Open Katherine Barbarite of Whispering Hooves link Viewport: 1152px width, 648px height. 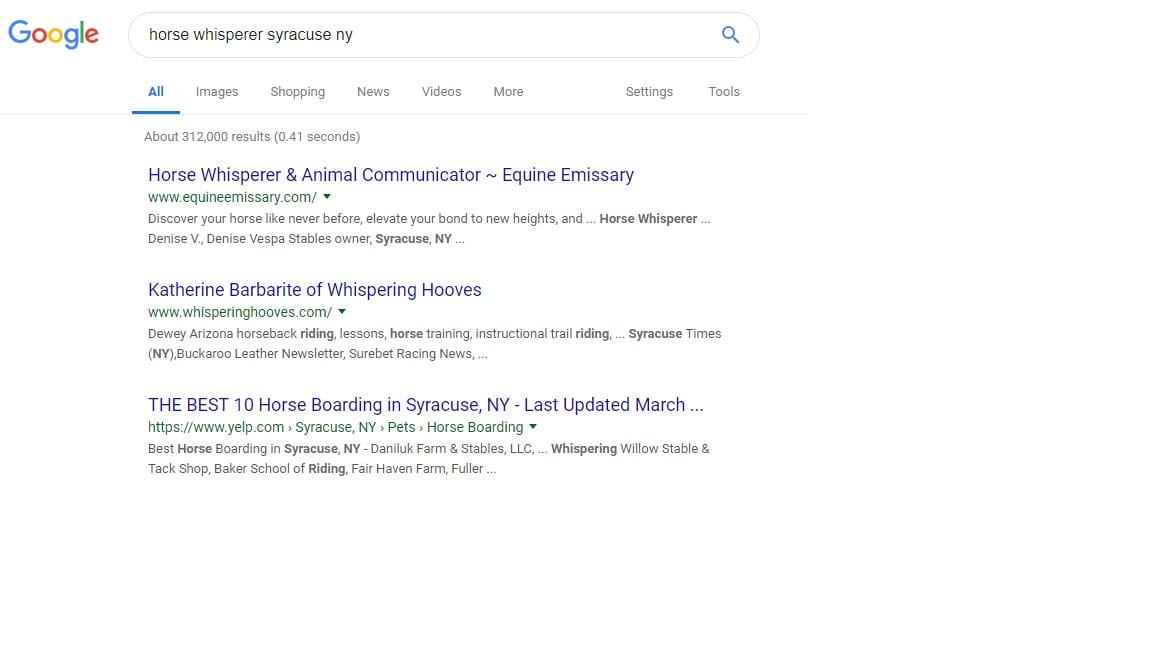click(x=314, y=289)
